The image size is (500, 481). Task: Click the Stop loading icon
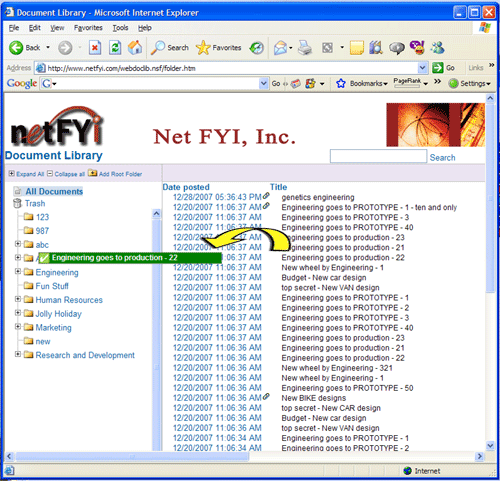coord(95,48)
